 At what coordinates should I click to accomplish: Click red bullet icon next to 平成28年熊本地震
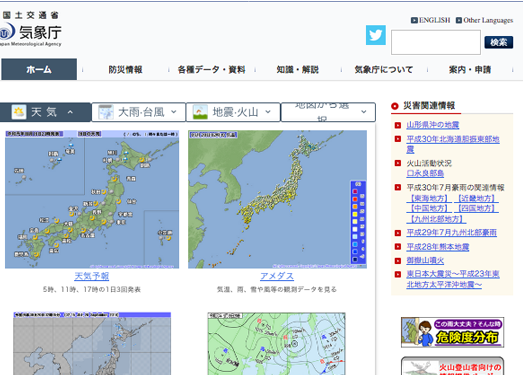pyautogui.click(x=398, y=247)
